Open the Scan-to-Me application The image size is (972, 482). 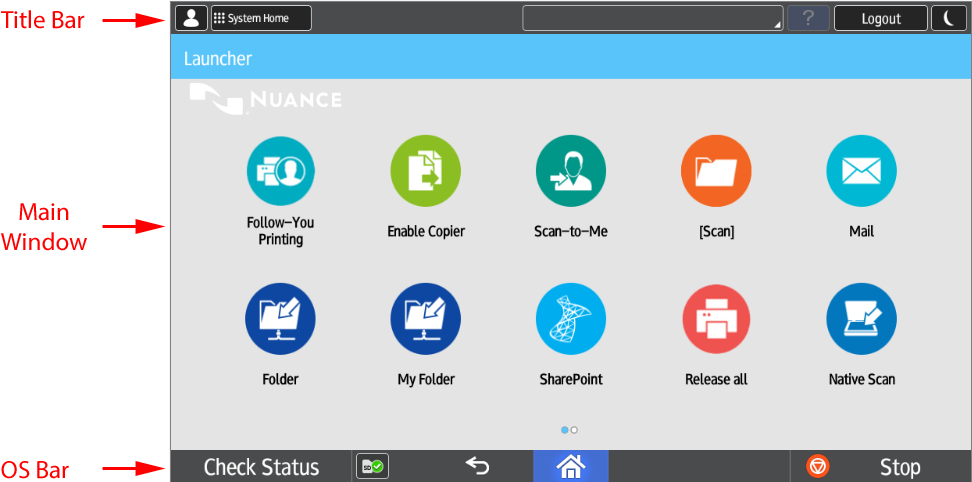(x=570, y=172)
